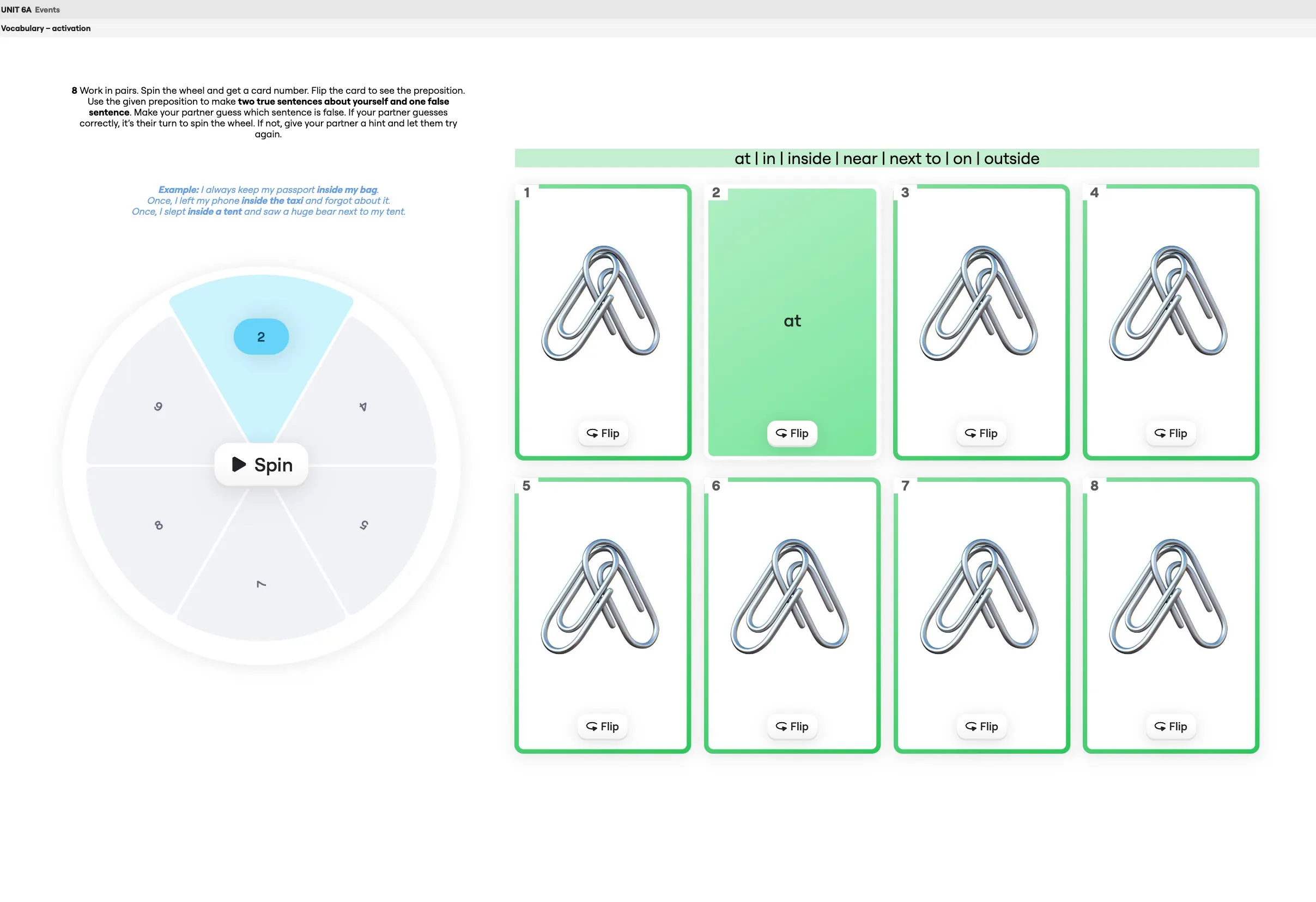The width and height of the screenshot is (1316, 902).
Task: Click the paperclip image on card 1
Action: coord(601,303)
